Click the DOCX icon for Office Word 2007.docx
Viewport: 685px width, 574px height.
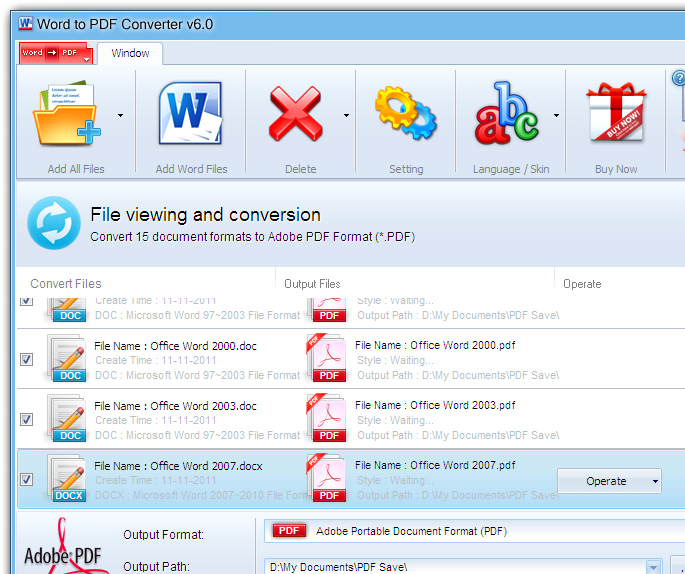coord(67,479)
